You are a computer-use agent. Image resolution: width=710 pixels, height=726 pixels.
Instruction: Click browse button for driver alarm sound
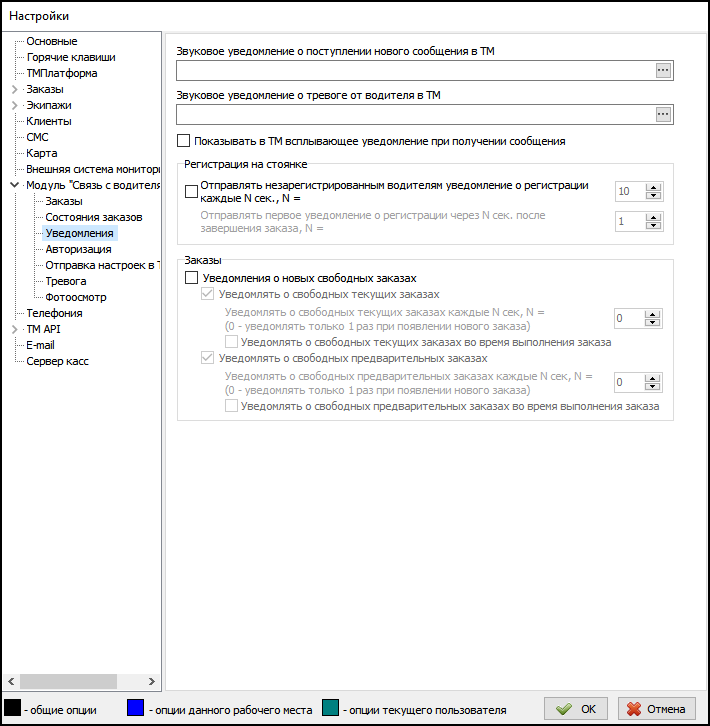662,115
